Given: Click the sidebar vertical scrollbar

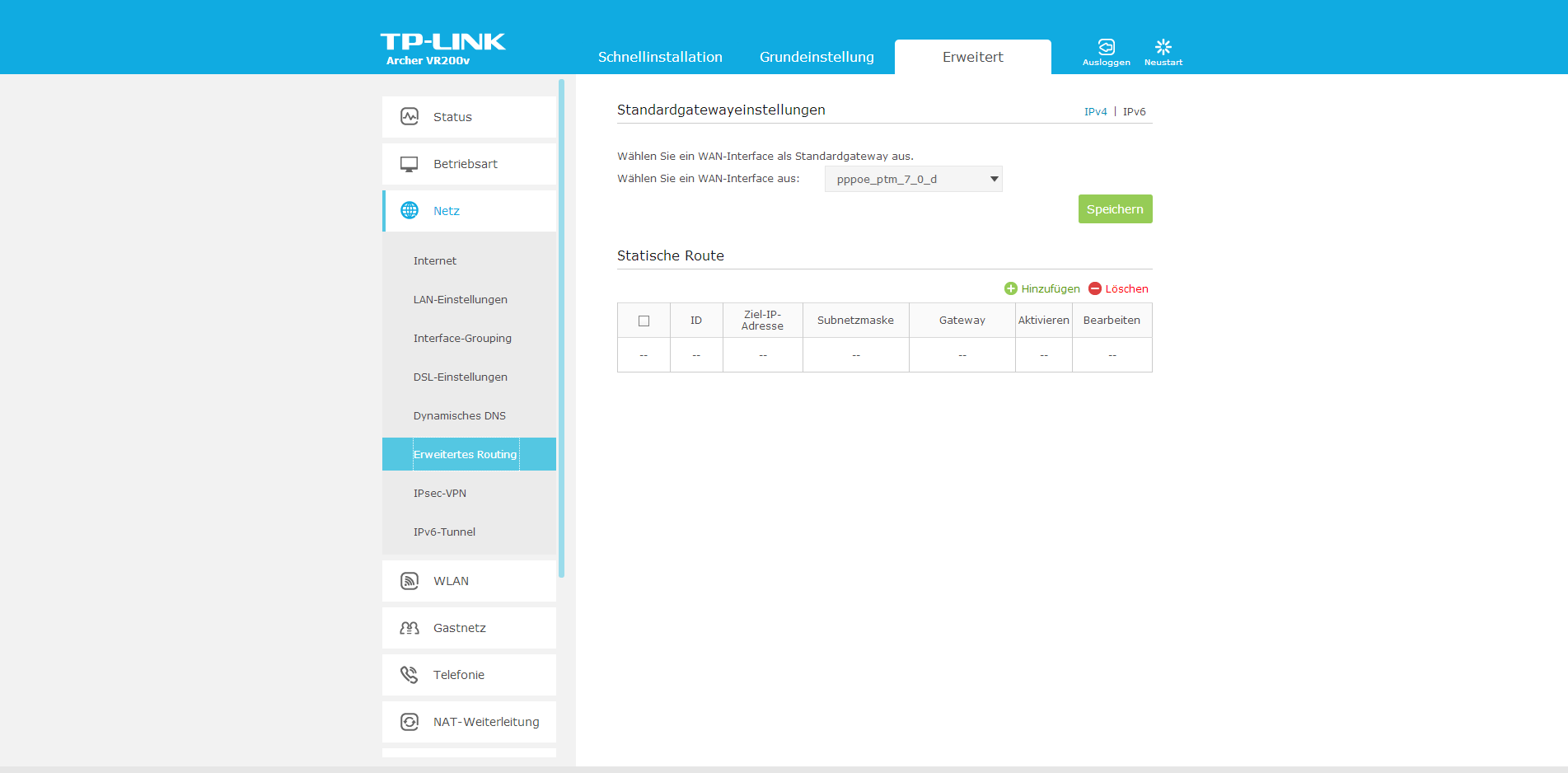Looking at the screenshot, I should point(561,330).
